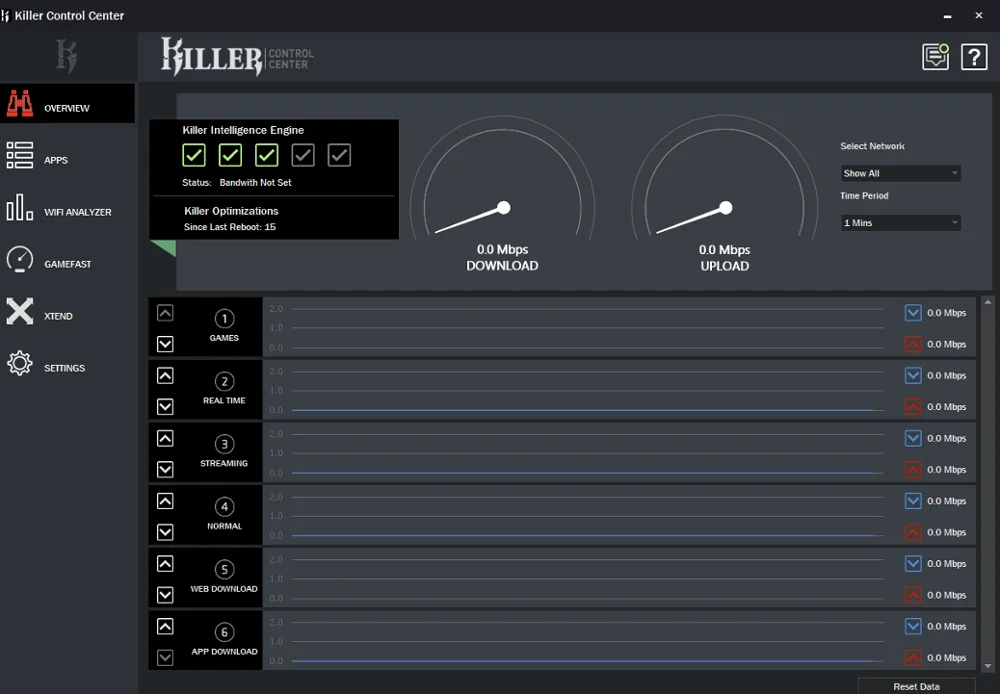Click App Download blue download speed icon
Image resolution: width=1000 pixels, height=694 pixels.
pyautogui.click(x=913, y=626)
